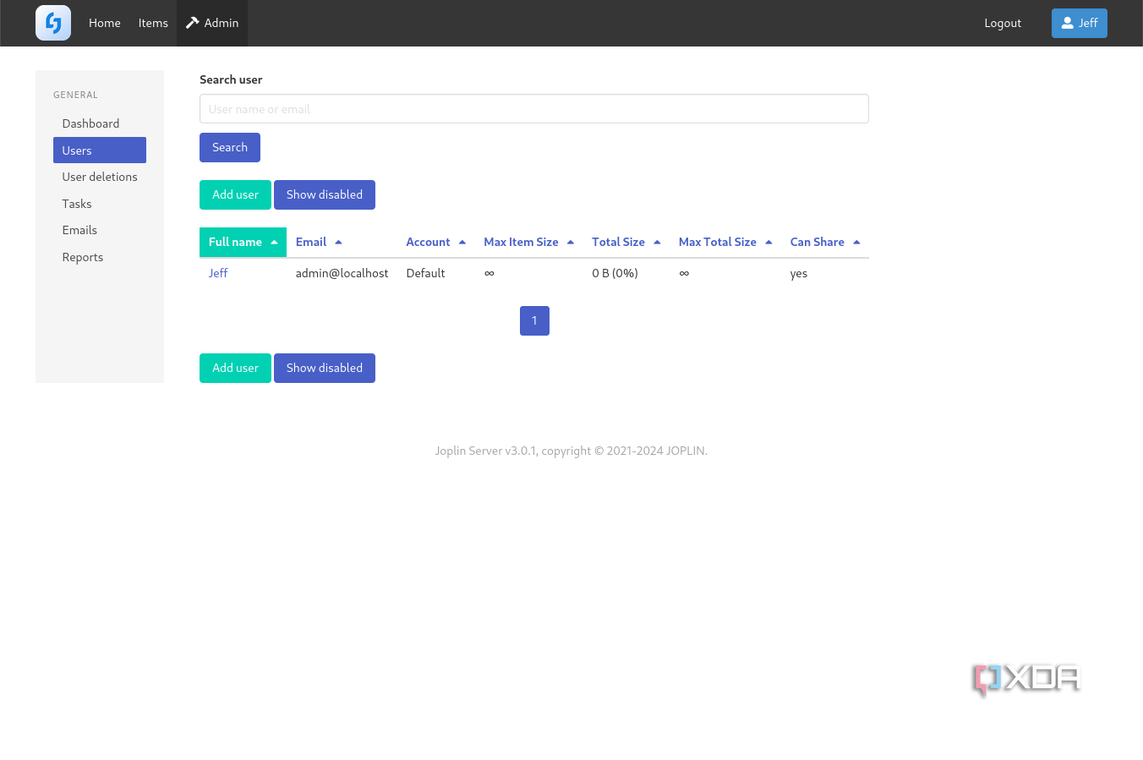Open the Jeff user link in table
This screenshot has height=760, width=1143.
point(218,273)
